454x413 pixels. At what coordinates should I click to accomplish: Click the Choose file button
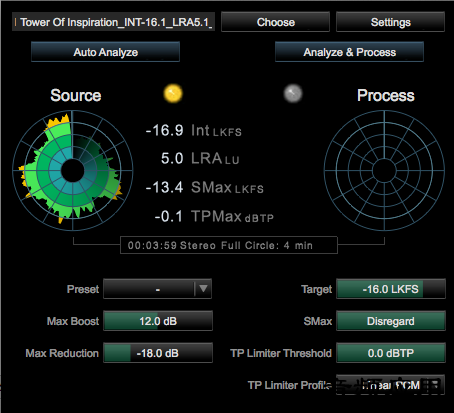[x=275, y=22]
